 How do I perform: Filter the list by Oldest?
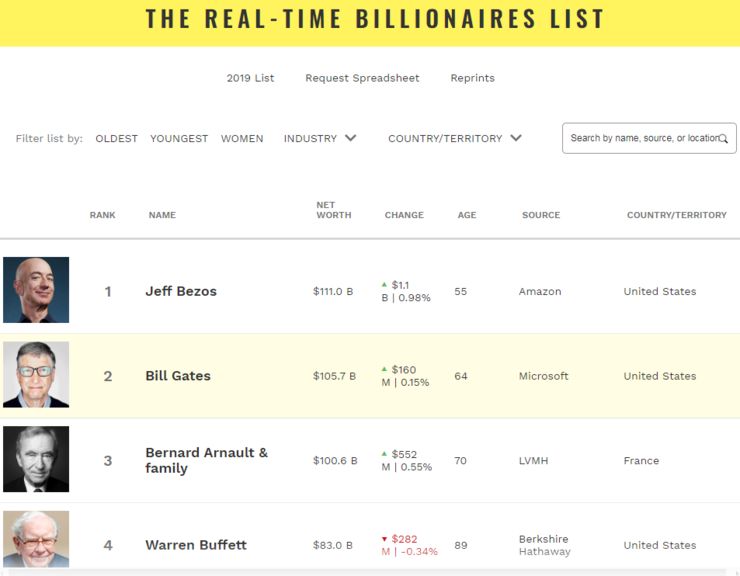pos(116,138)
